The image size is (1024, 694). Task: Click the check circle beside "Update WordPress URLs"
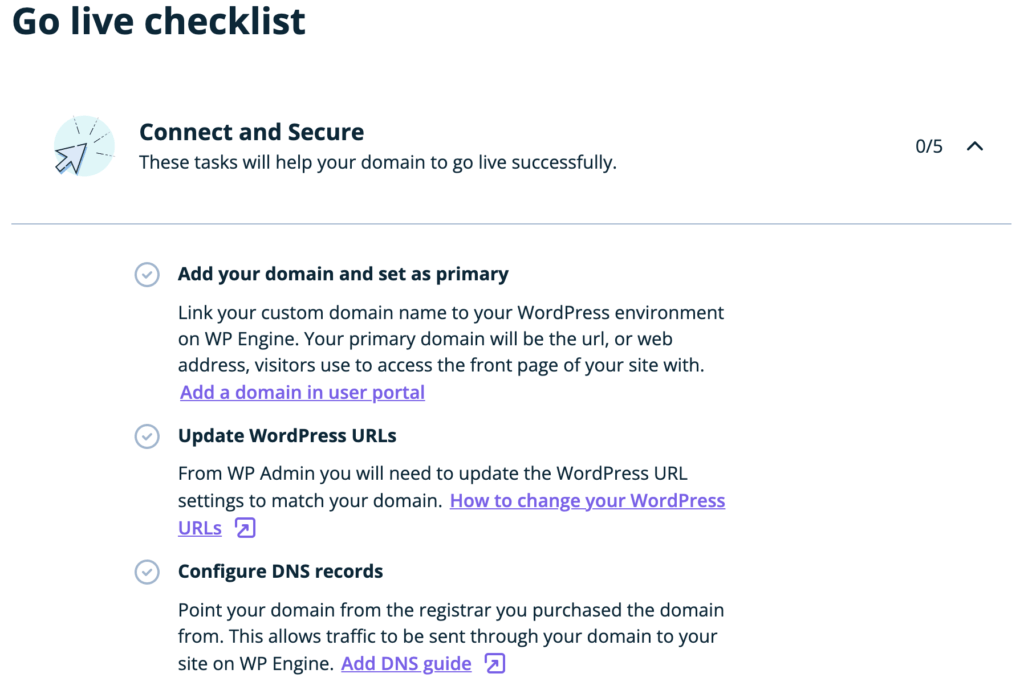(x=147, y=437)
